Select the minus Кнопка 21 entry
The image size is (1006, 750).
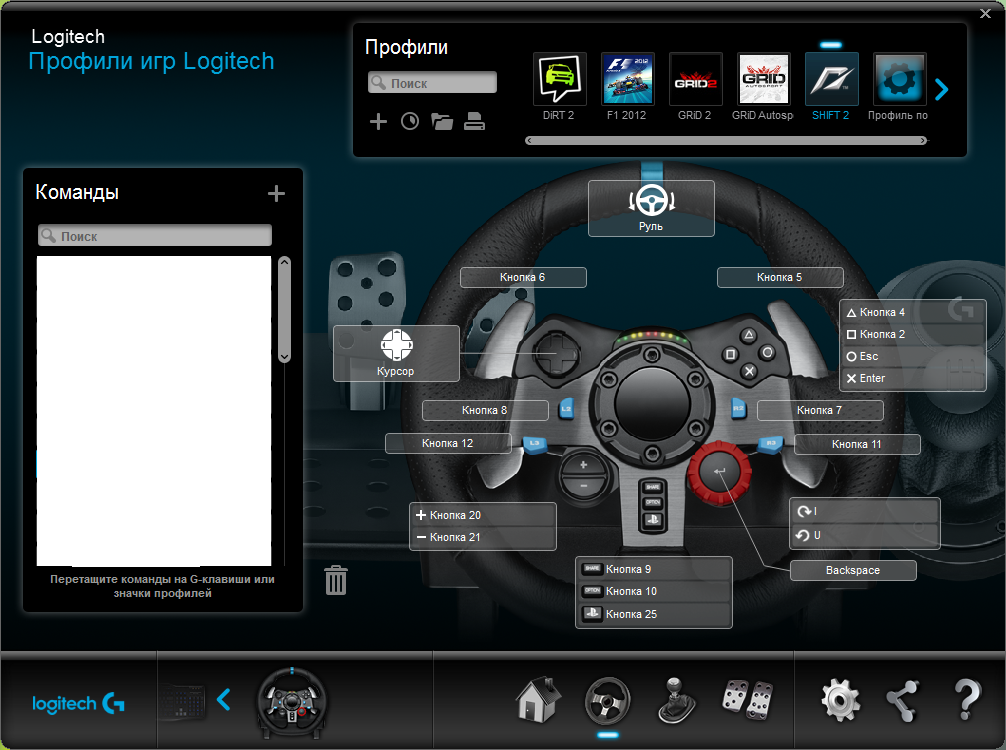point(482,538)
